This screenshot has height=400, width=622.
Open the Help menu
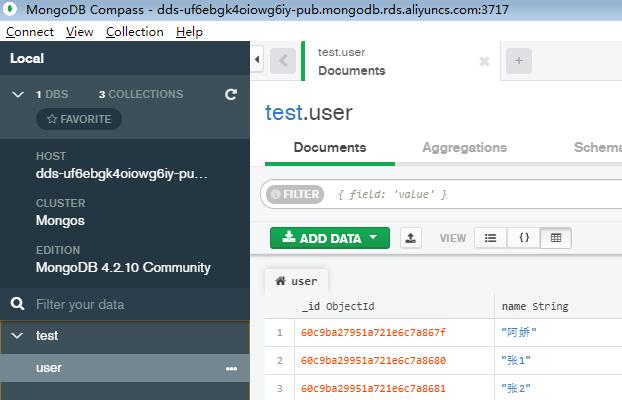coord(189,32)
